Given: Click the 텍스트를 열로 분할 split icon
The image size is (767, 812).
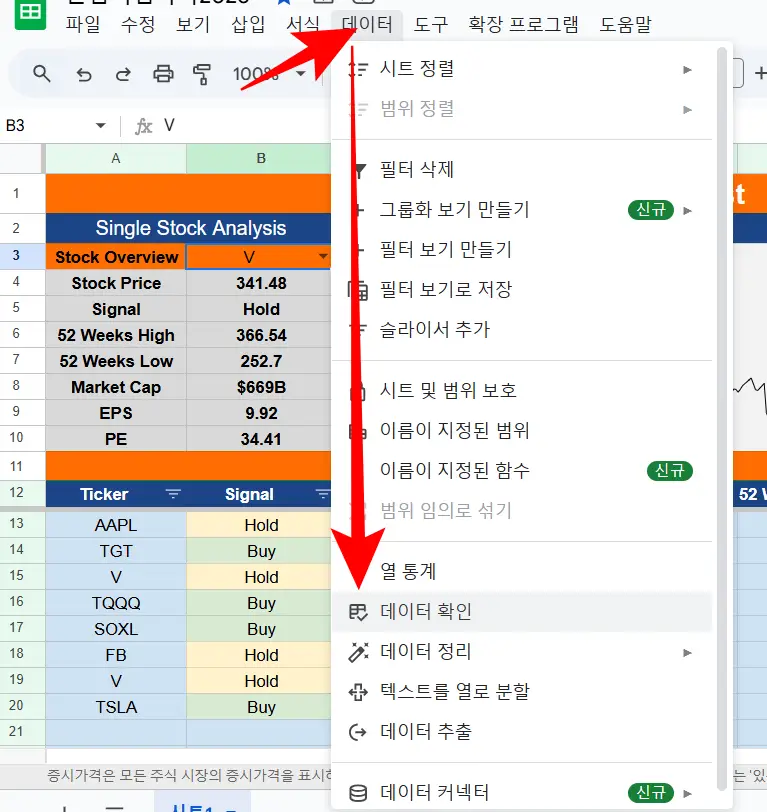Looking at the screenshot, I should 358,692.
